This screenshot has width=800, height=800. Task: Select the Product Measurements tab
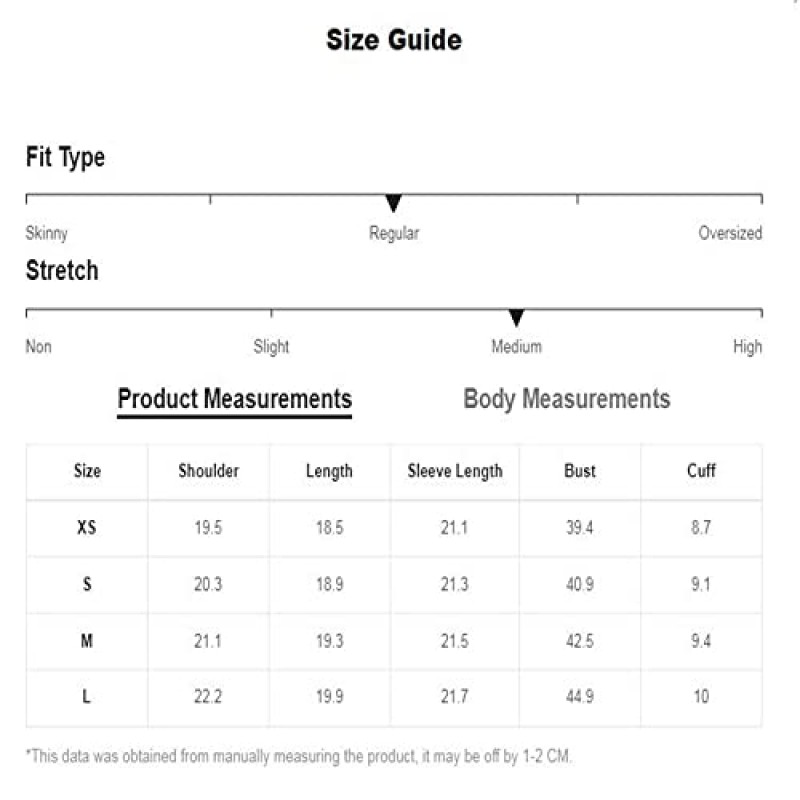(x=235, y=401)
